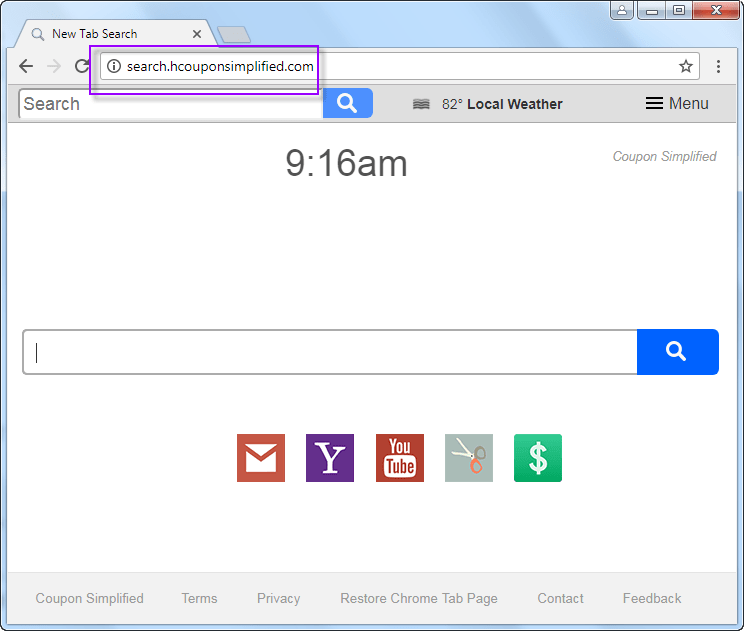The height and width of the screenshot is (631, 744).
Task: Submit the main page search button
Action: tap(678, 352)
